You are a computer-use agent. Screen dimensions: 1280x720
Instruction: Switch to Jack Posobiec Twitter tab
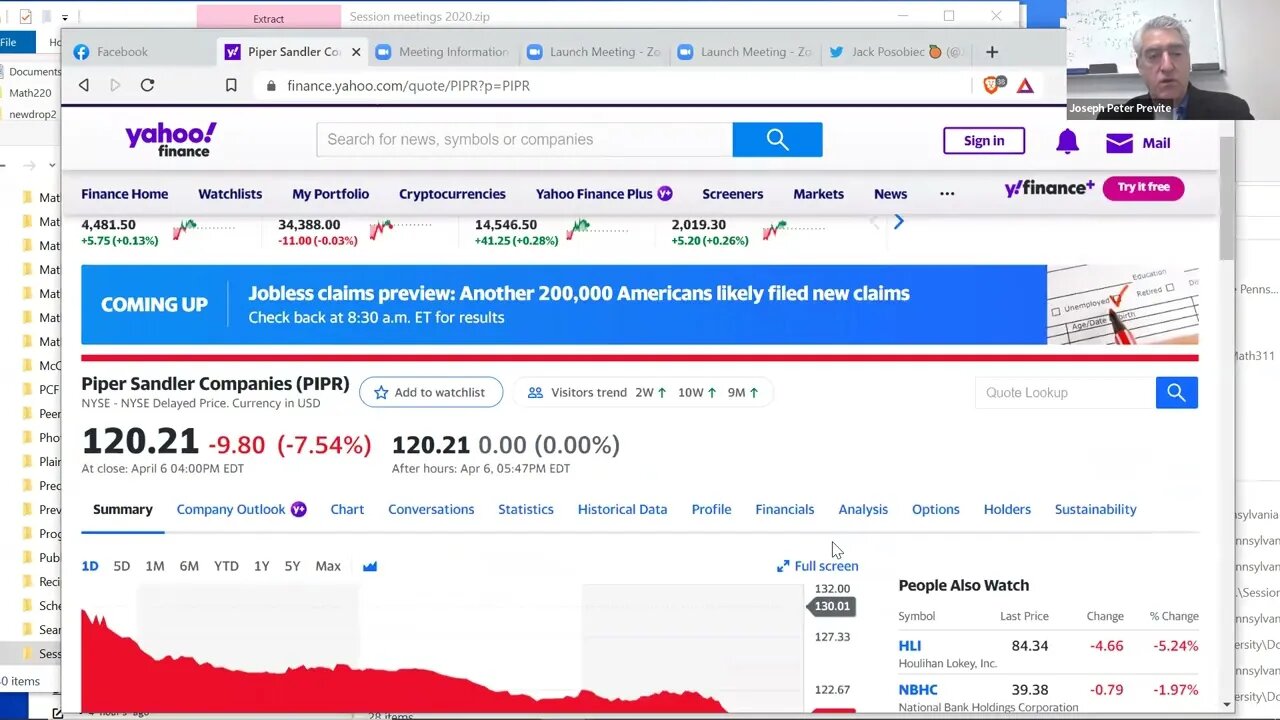[x=896, y=52]
